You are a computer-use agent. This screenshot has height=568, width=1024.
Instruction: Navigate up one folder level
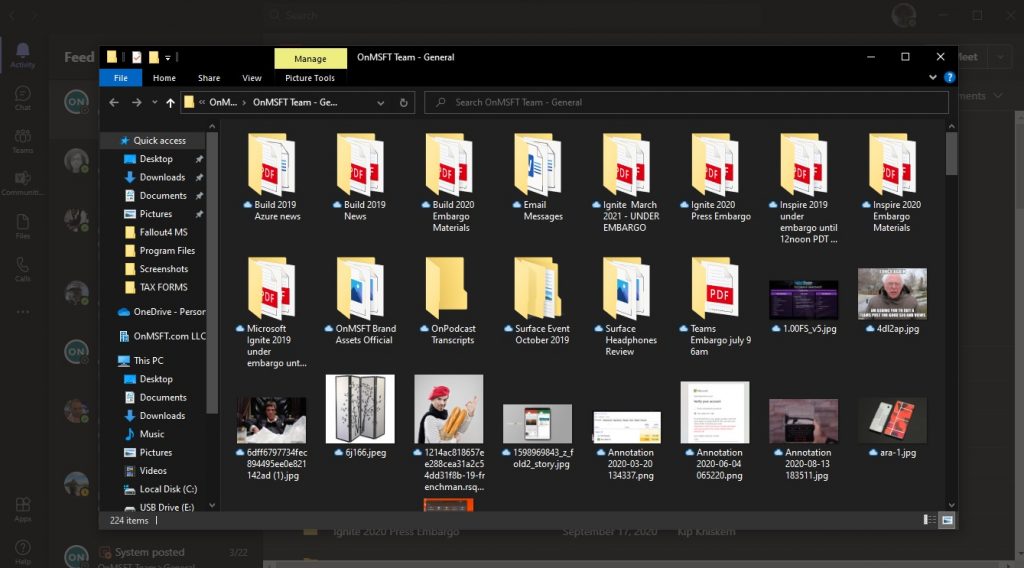[170, 103]
